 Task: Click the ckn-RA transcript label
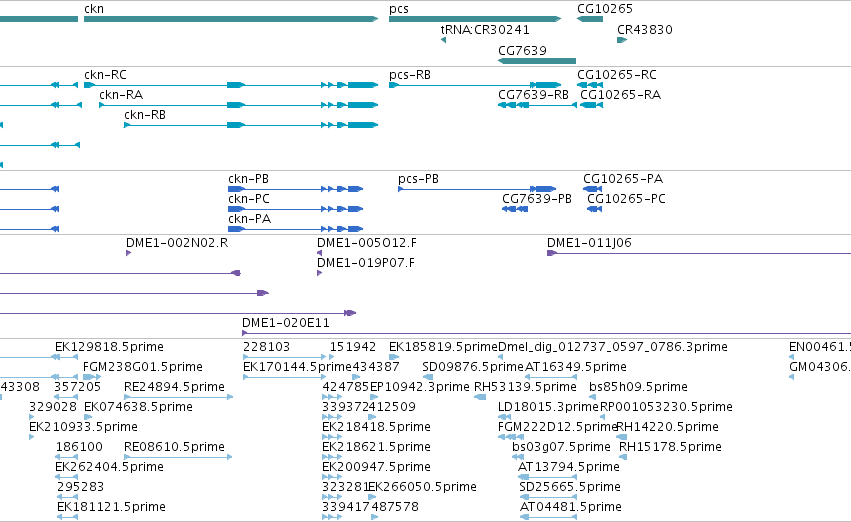pyautogui.click(x=121, y=94)
